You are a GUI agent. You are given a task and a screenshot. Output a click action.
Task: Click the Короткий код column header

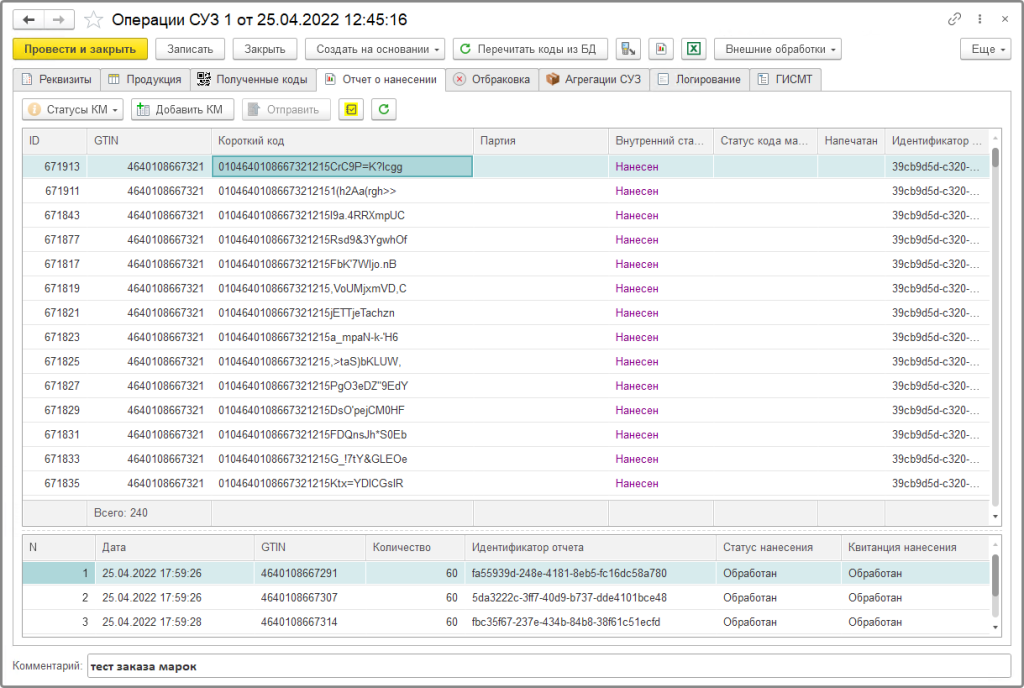(x=342, y=140)
